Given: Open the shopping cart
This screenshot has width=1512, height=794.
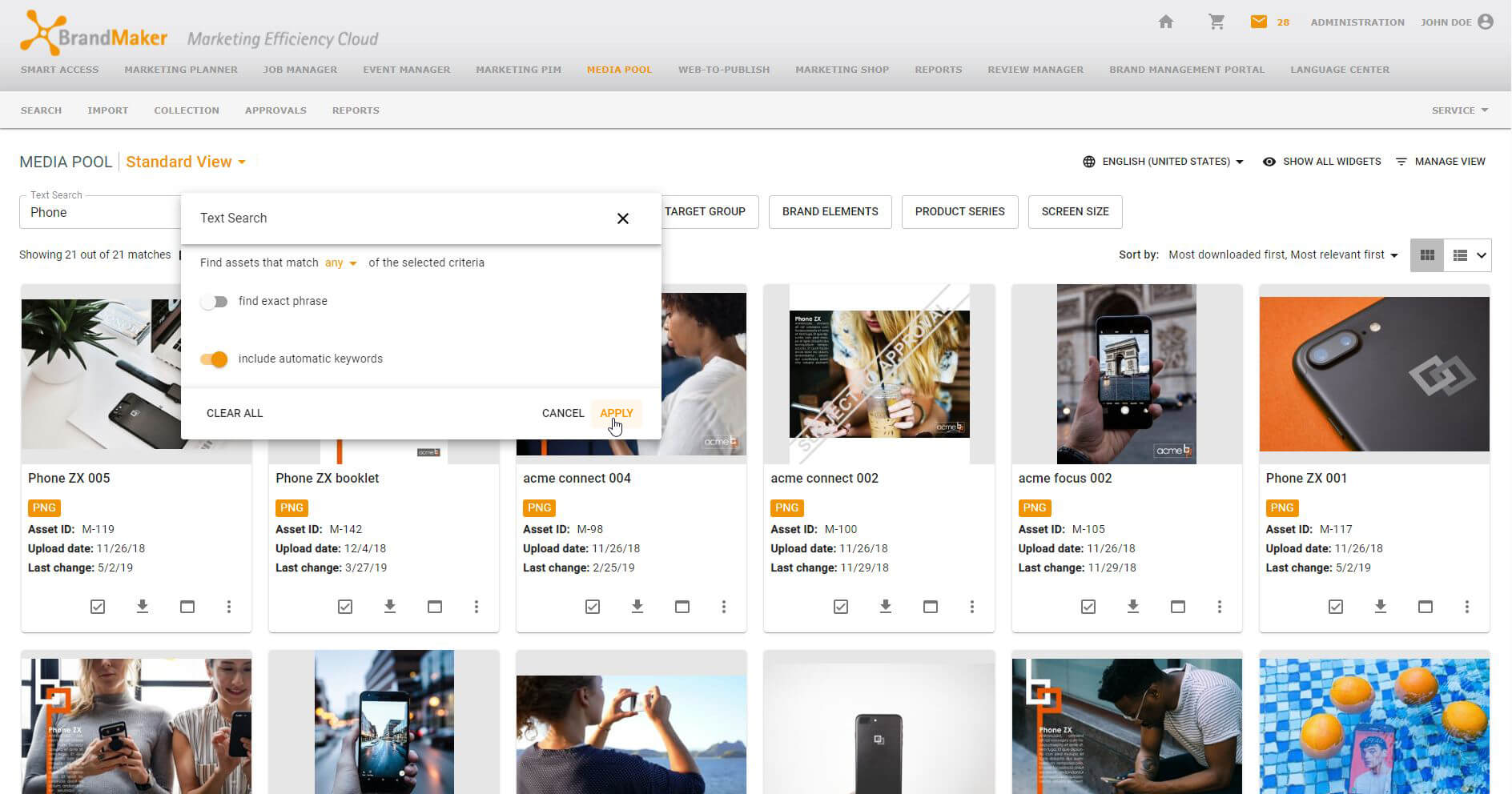Looking at the screenshot, I should [1216, 22].
